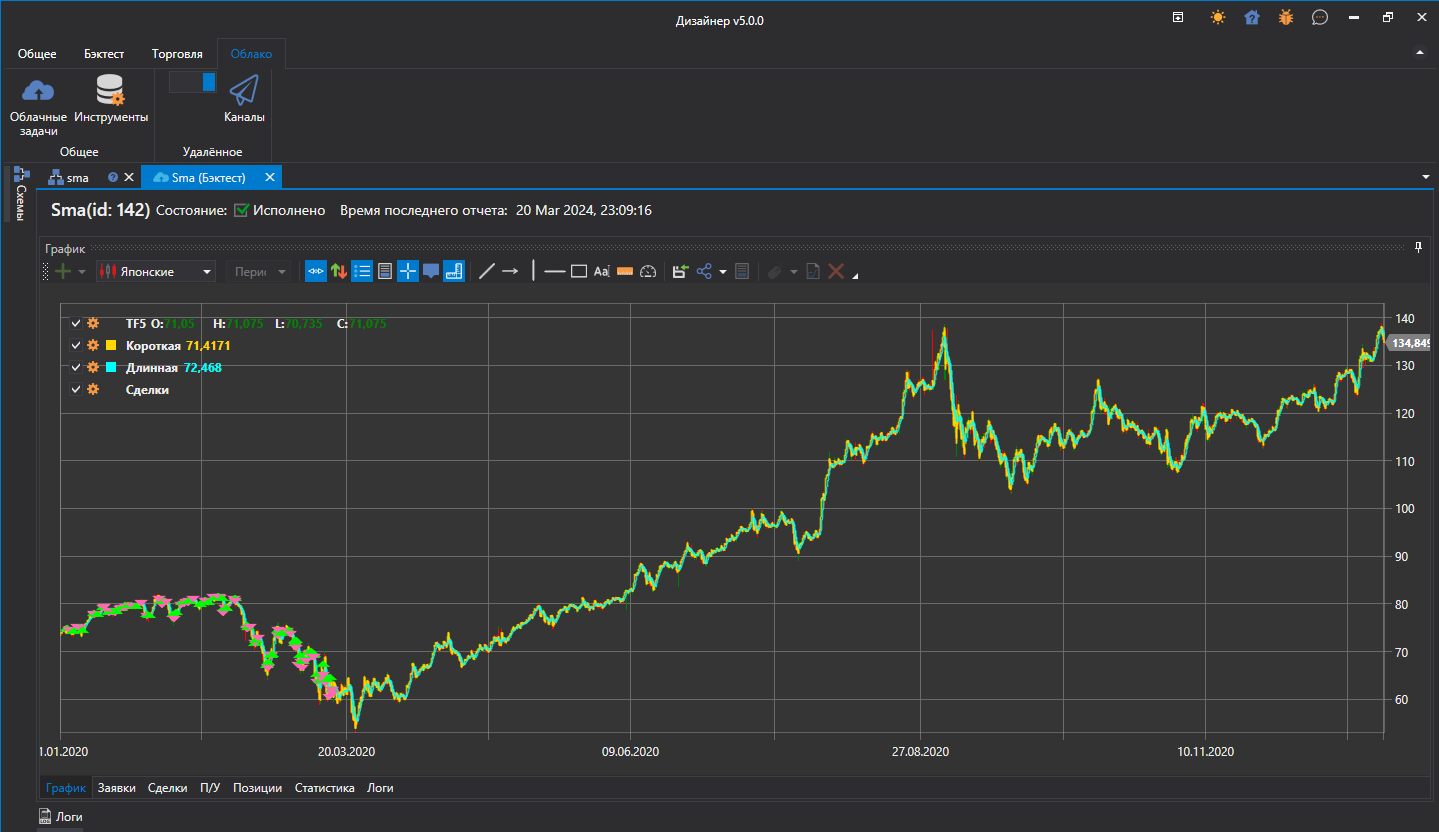Toggle TF5 candles visibility checkbox

[76, 324]
